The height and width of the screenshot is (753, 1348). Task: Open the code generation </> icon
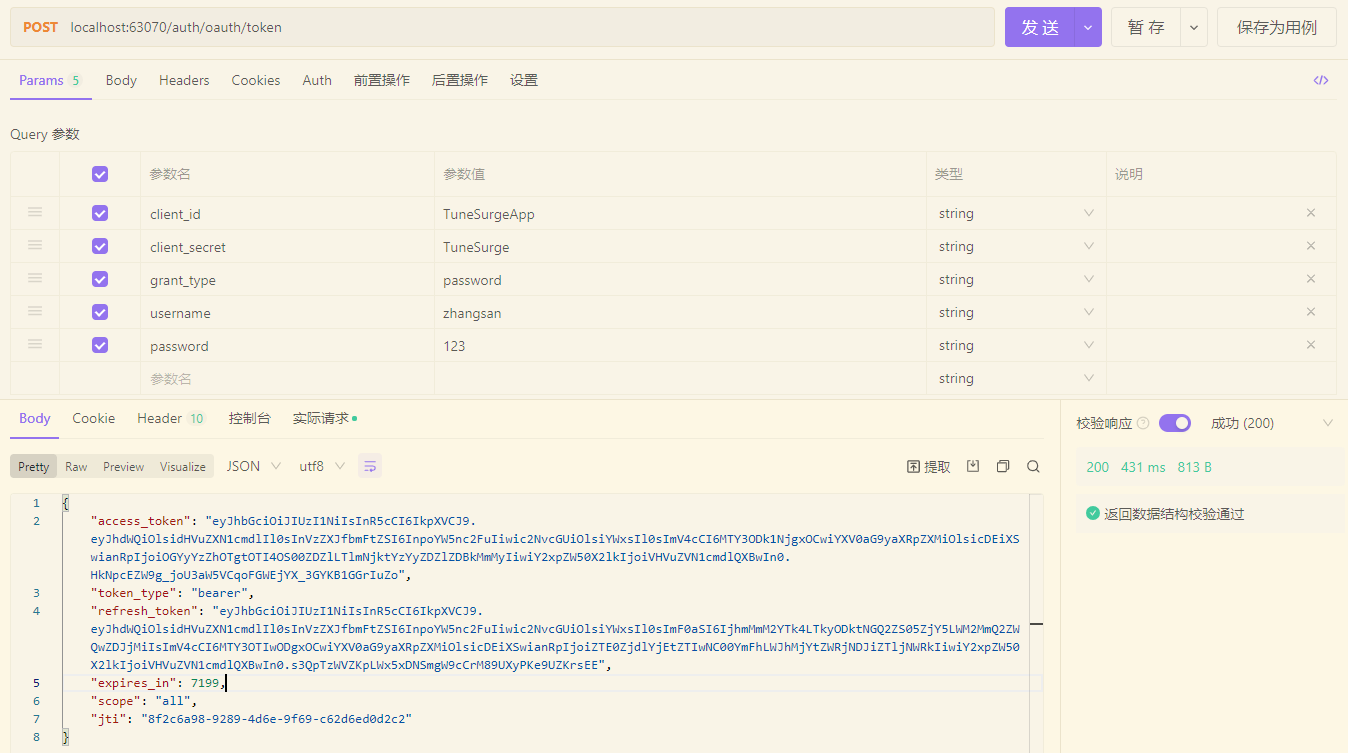1321,81
